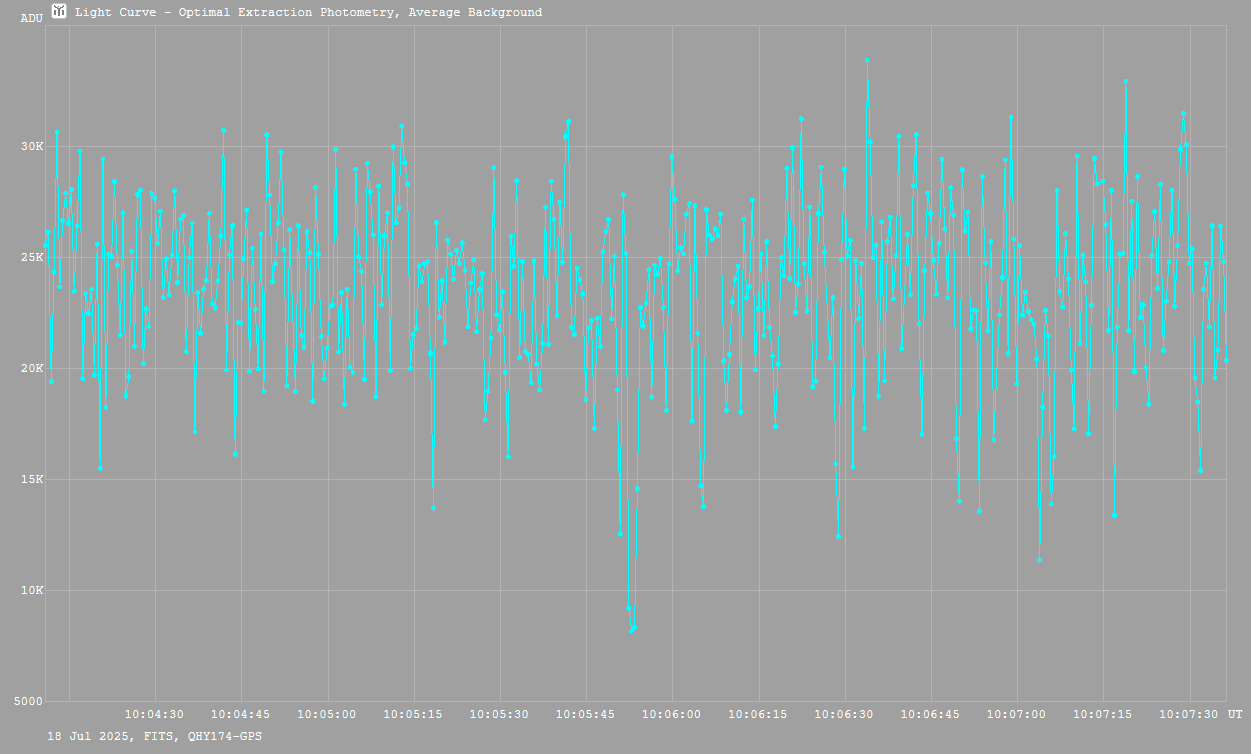This screenshot has height=754, width=1251.
Task: Click the date and camera info footer text
Action: pos(155,736)
